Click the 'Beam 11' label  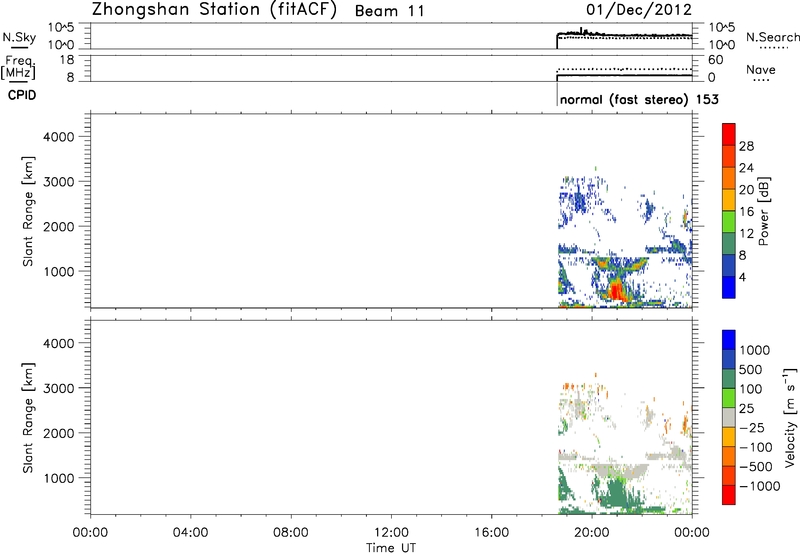[x=390, y=11]
